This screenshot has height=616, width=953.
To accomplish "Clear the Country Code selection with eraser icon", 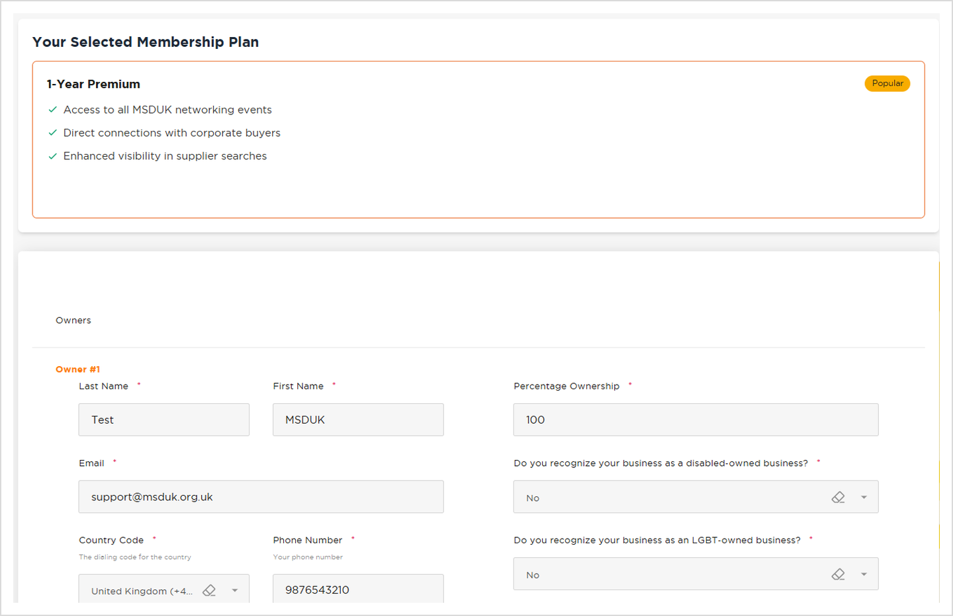I will [209, 590].
